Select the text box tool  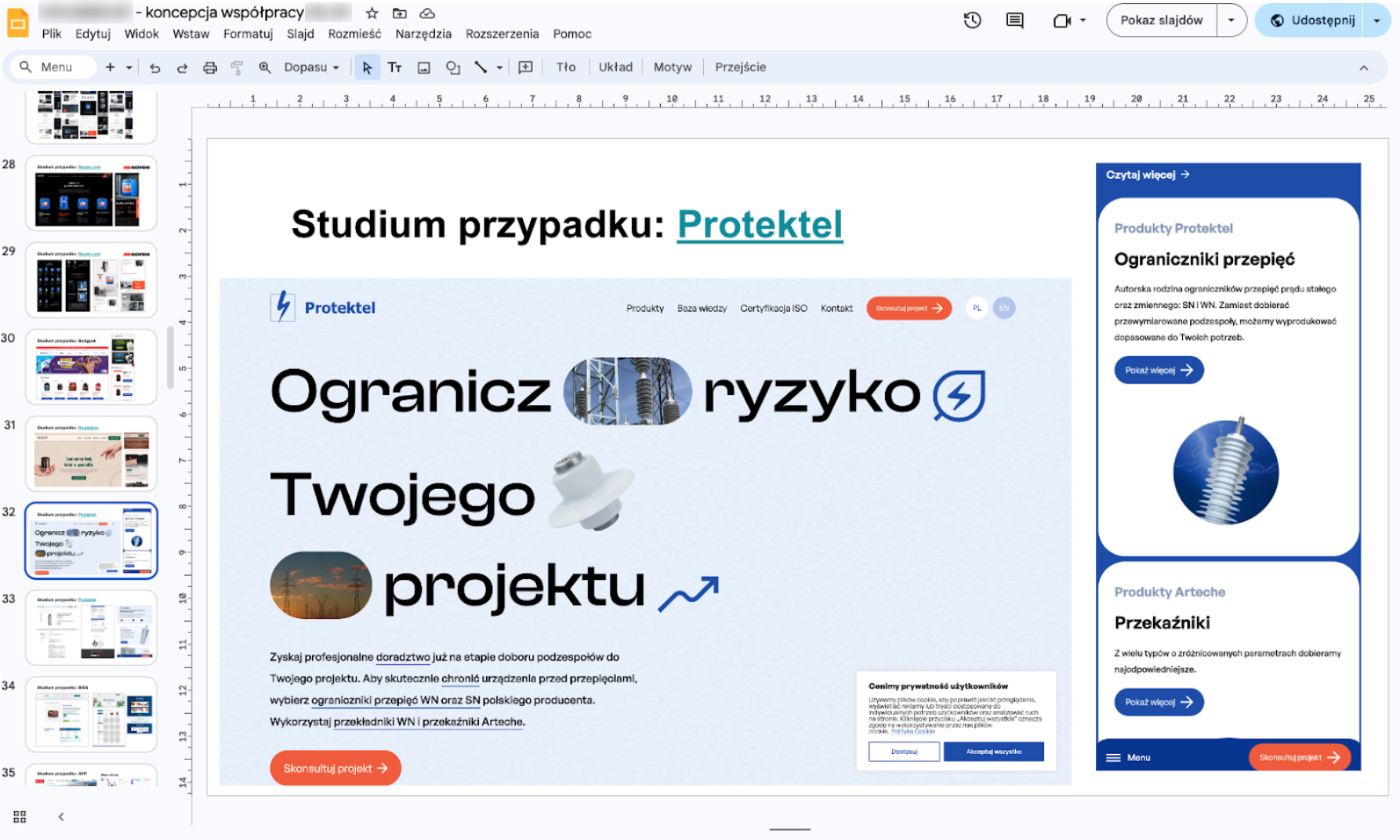click(395, 67)
